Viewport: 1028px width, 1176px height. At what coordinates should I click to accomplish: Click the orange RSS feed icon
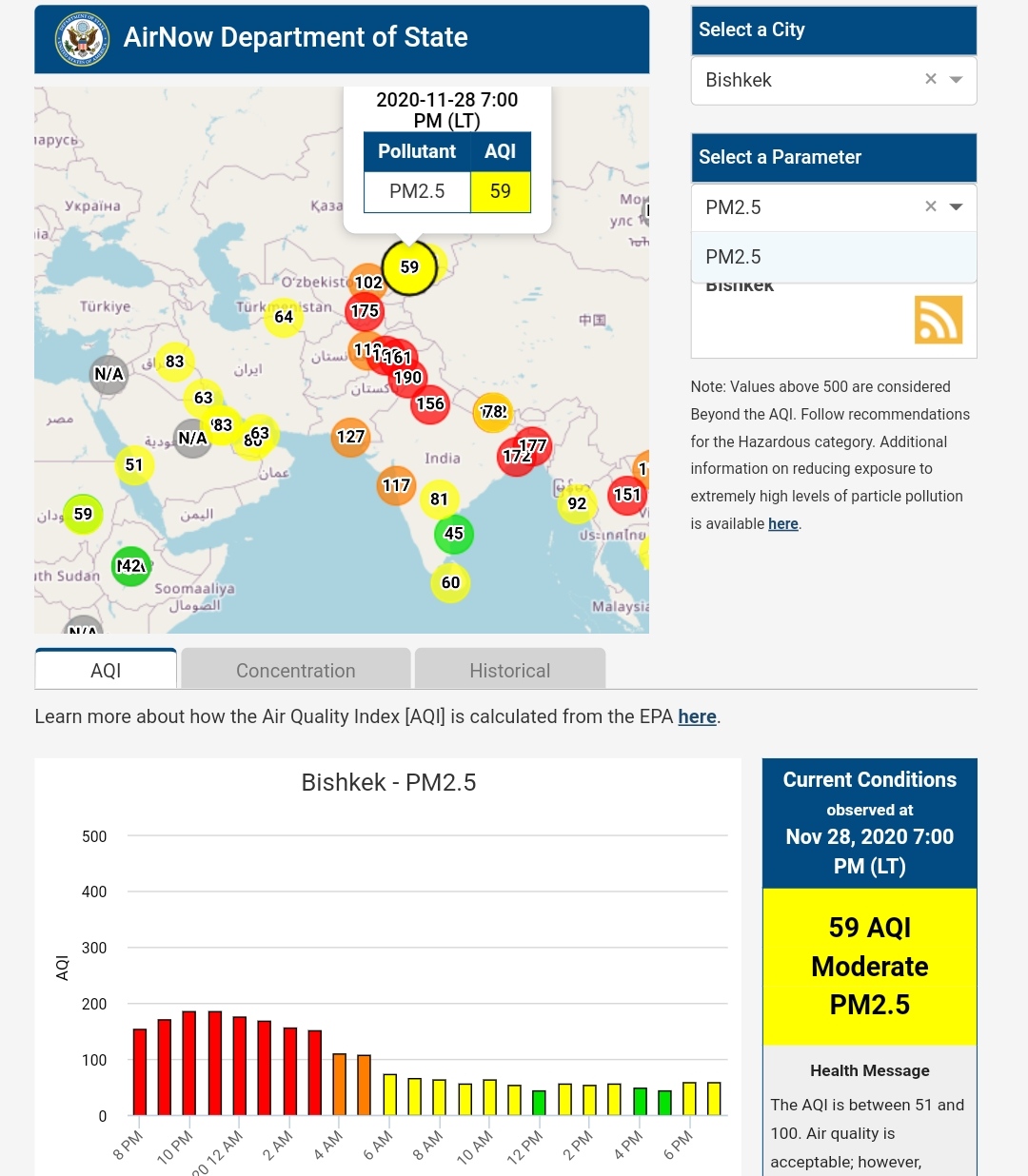(x=938, y=320)
